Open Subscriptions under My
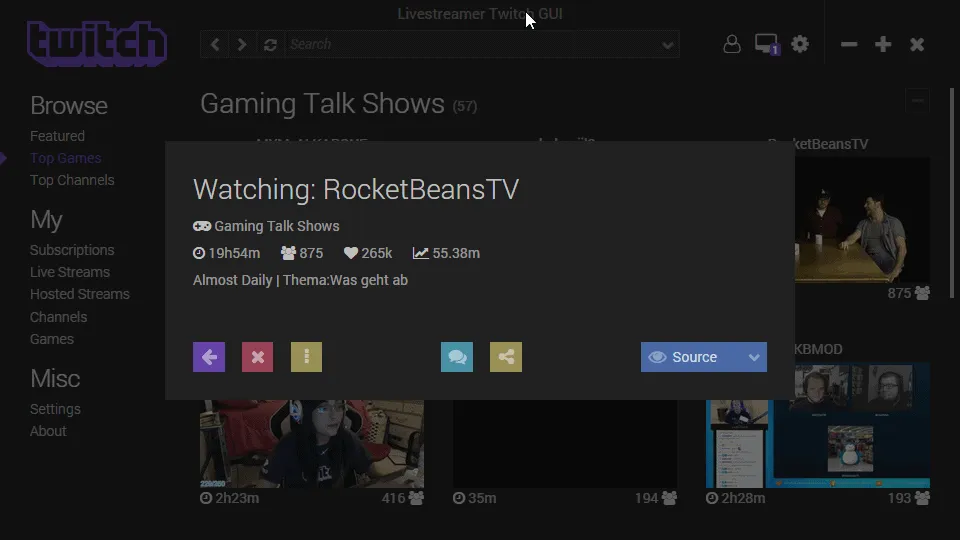 point(72,250)
